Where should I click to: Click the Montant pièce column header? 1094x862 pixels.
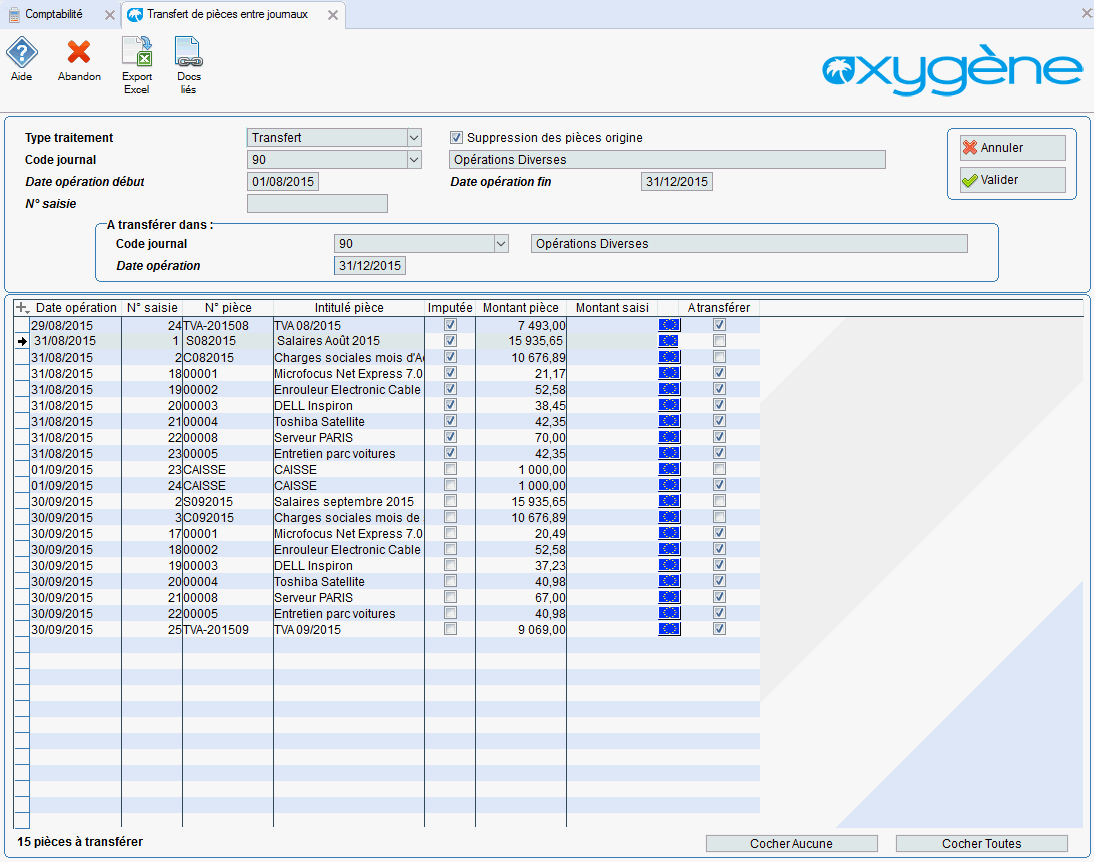click(520, 308)
